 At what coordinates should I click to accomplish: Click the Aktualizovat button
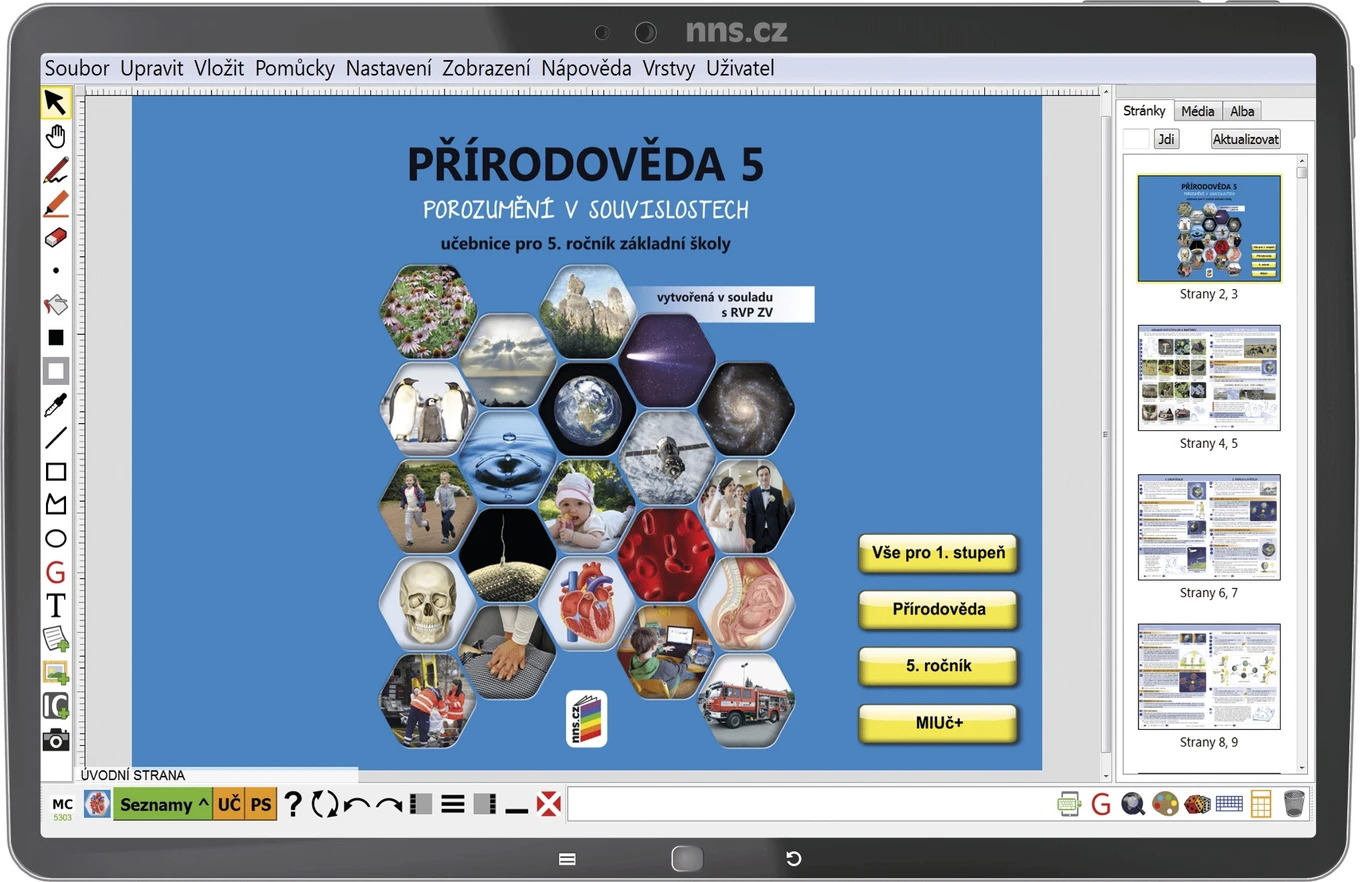point(1246,139)
